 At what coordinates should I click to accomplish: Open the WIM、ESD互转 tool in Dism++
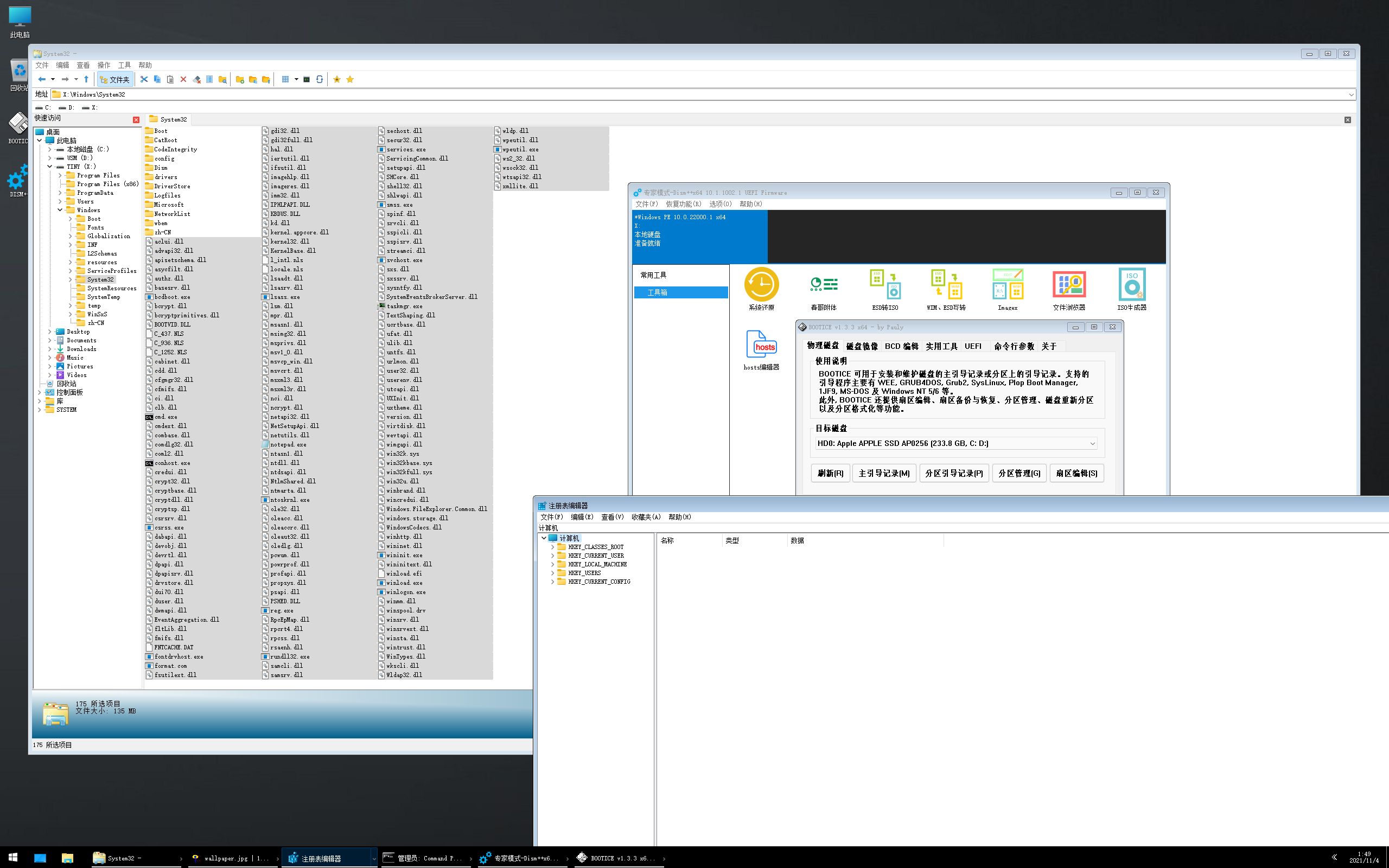946,289
